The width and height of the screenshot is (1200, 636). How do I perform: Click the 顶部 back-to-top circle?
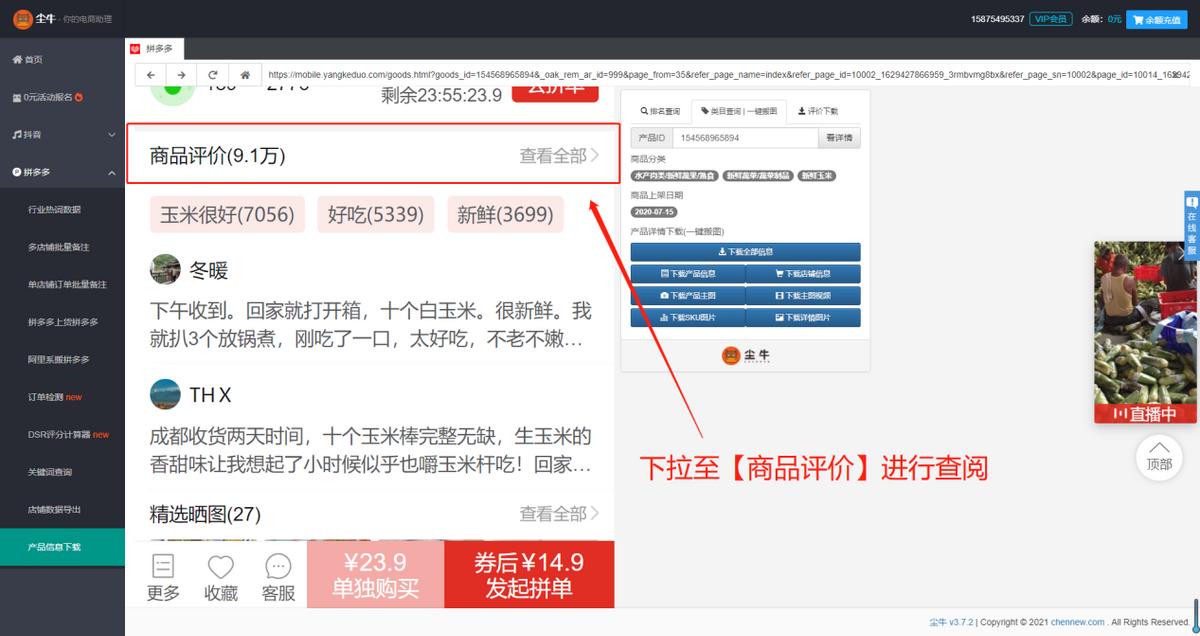tap(1158, 459)
